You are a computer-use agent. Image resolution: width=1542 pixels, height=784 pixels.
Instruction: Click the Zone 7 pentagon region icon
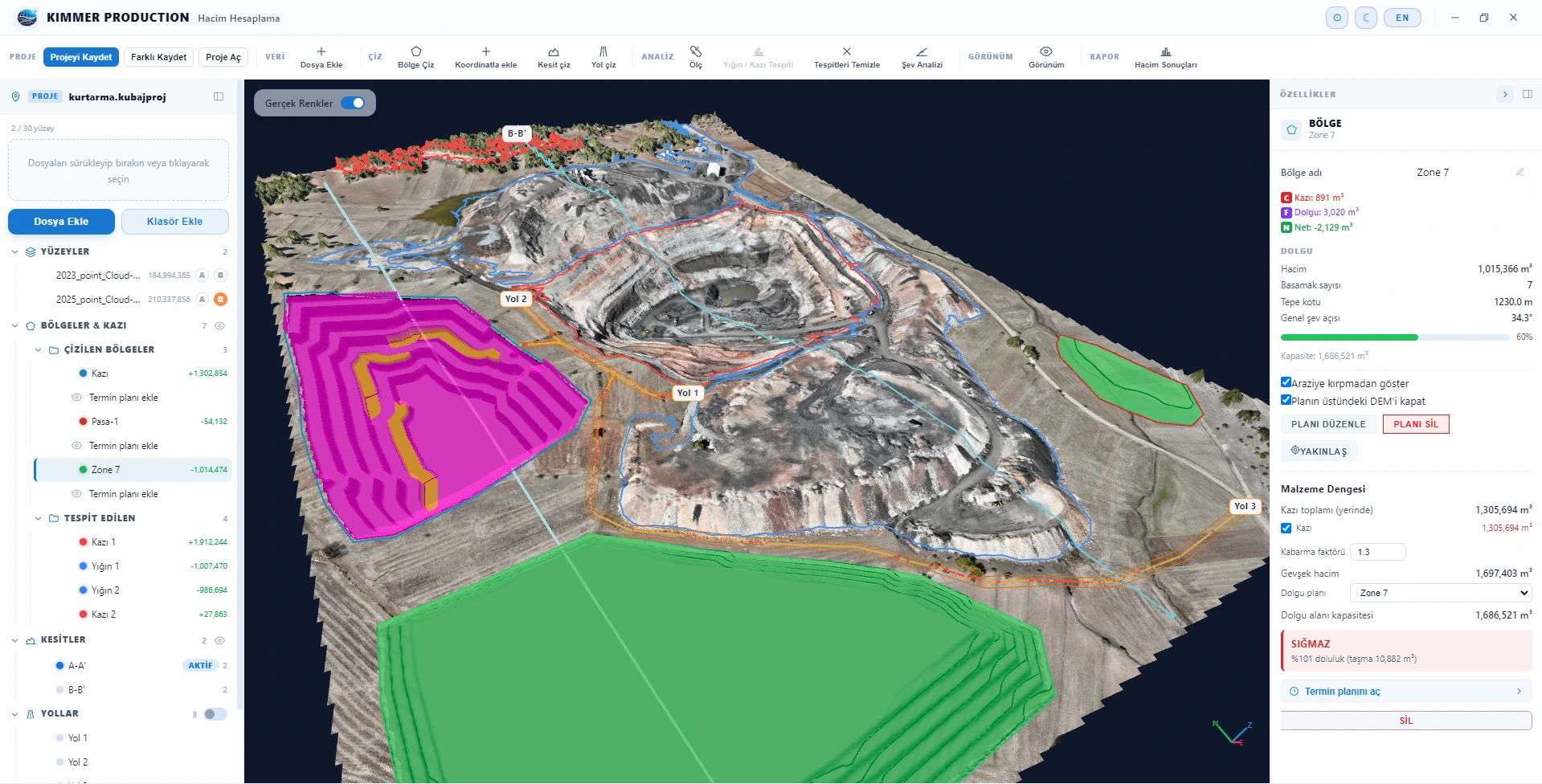pos(1291,129)
